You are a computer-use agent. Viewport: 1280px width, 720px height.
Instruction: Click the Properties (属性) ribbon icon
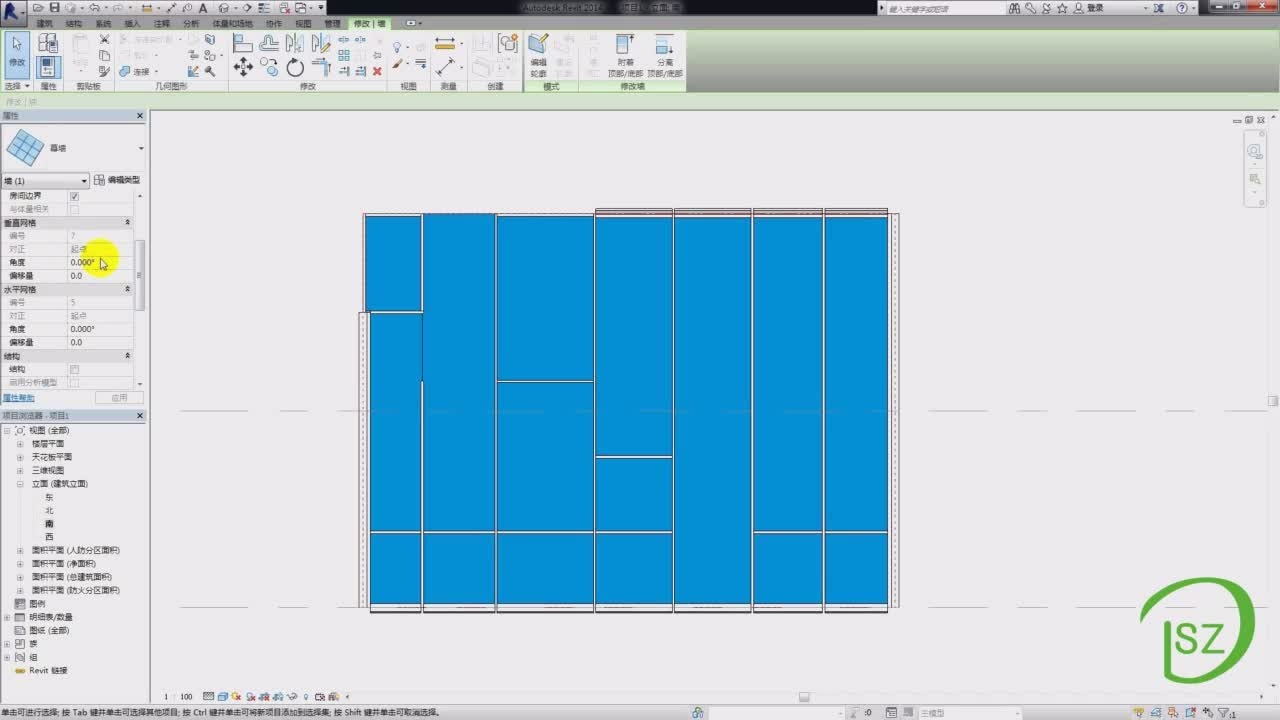tap(48, 67)
